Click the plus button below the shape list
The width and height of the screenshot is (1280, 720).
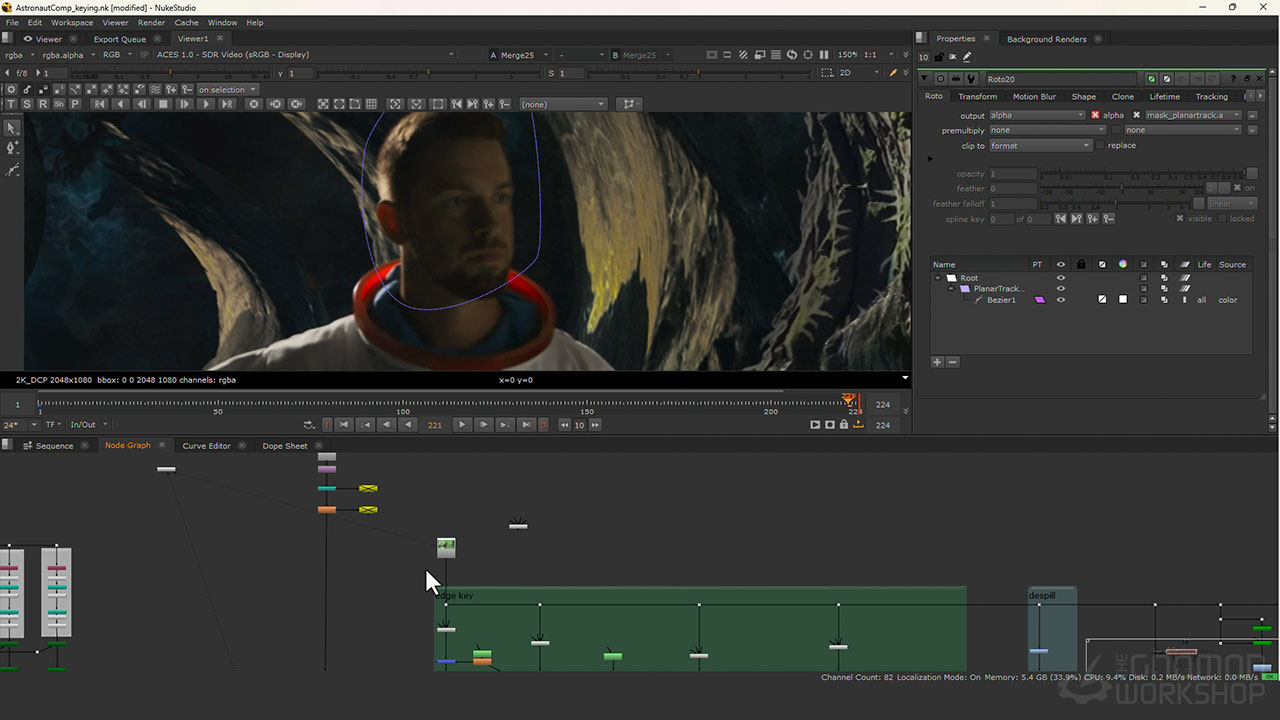pyautogui.click(x=937, y=362)
